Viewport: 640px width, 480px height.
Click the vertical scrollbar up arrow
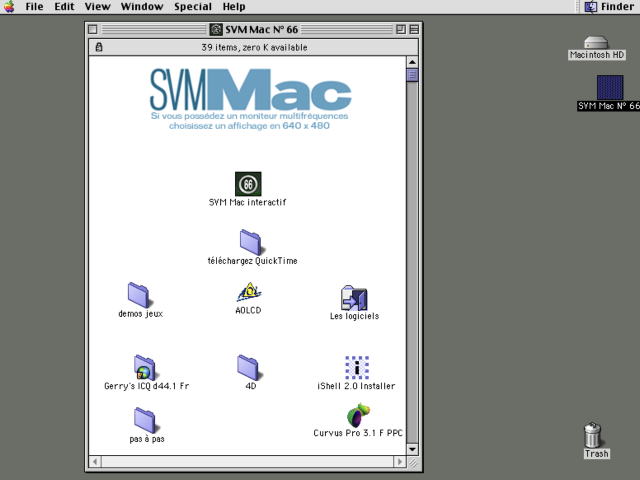coord(412,62)
